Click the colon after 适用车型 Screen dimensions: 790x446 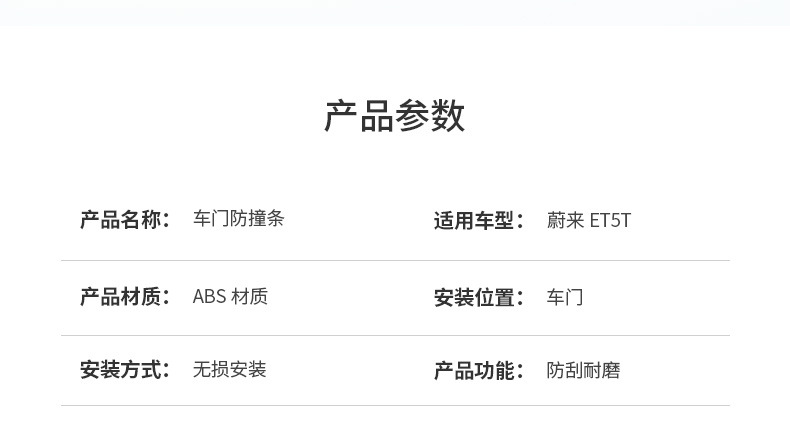click(520, 222)
